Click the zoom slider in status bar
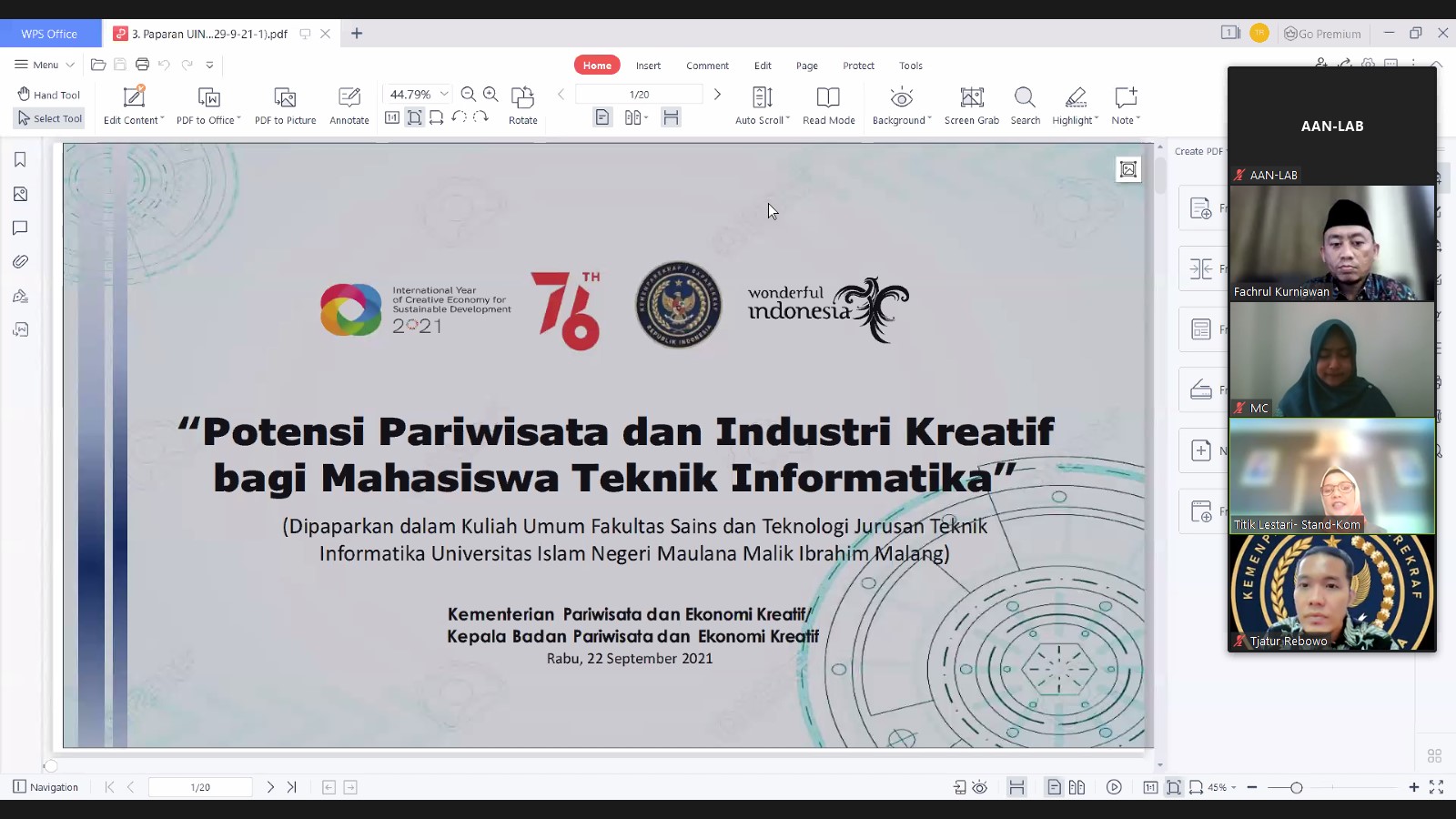The height and width of the screenshot is (819, 1456). tap(1296, 787)
